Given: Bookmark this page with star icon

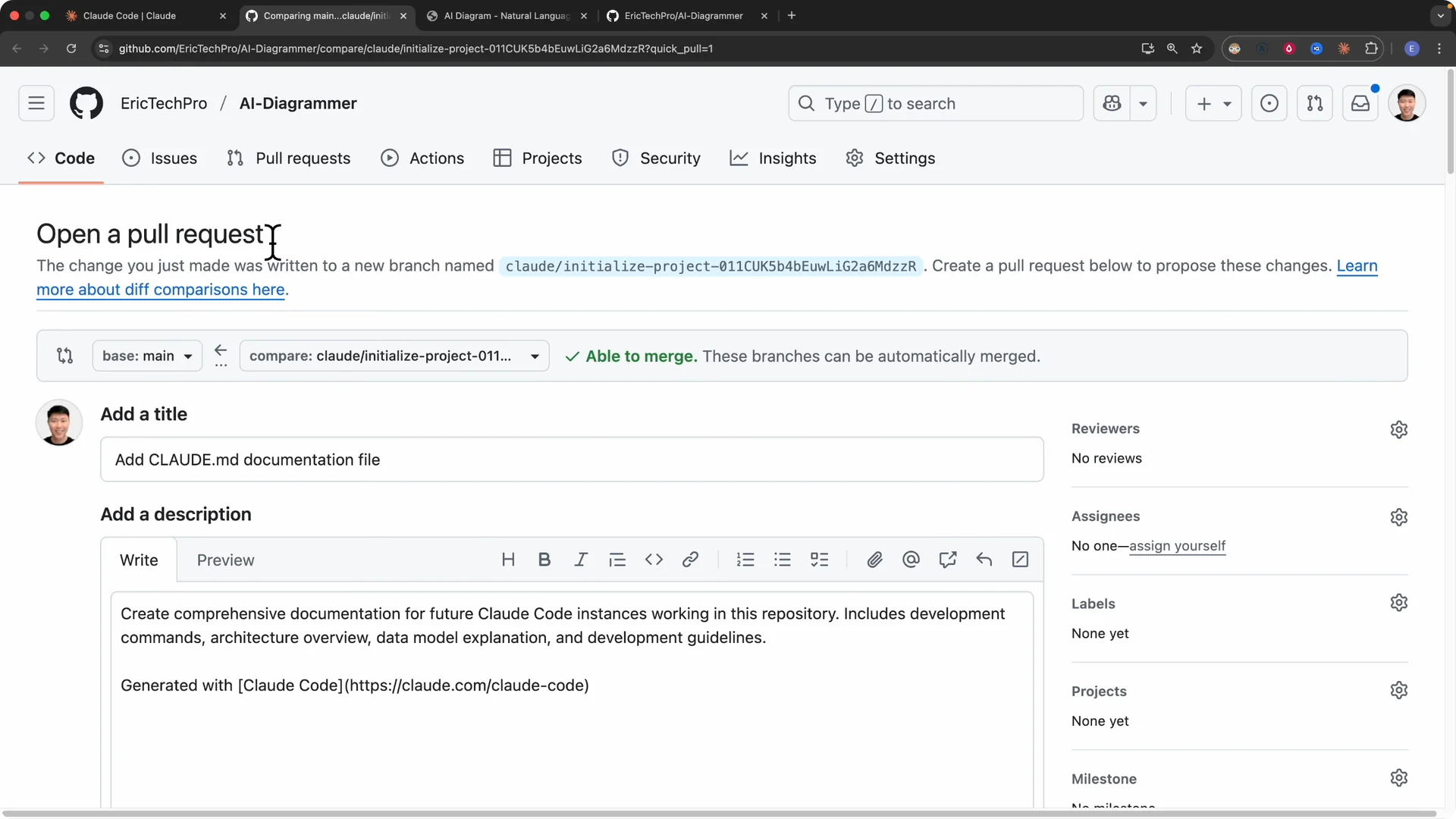Looking at the screenshot, I should click(1197, 49).
